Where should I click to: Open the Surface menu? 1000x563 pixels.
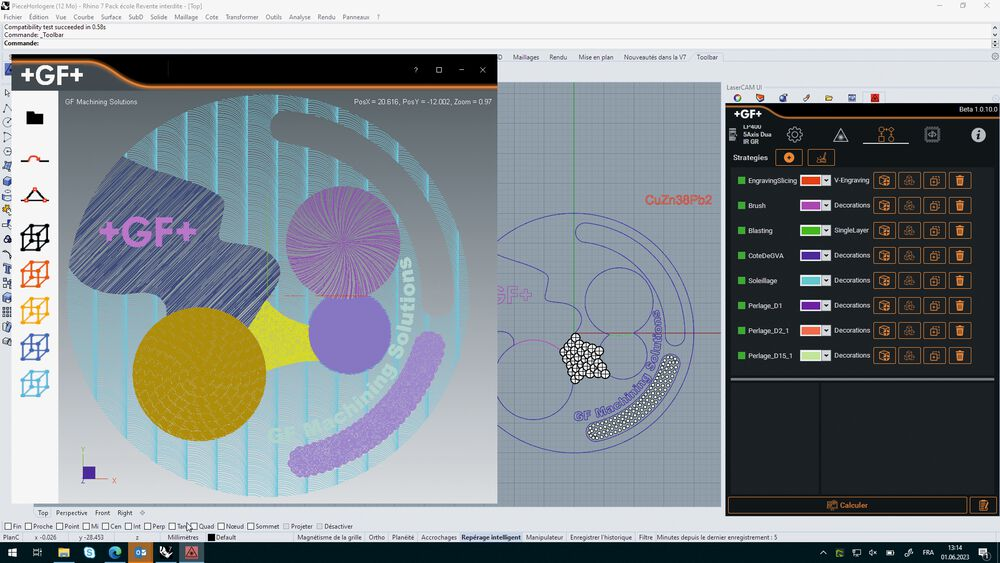pos(111,17)
